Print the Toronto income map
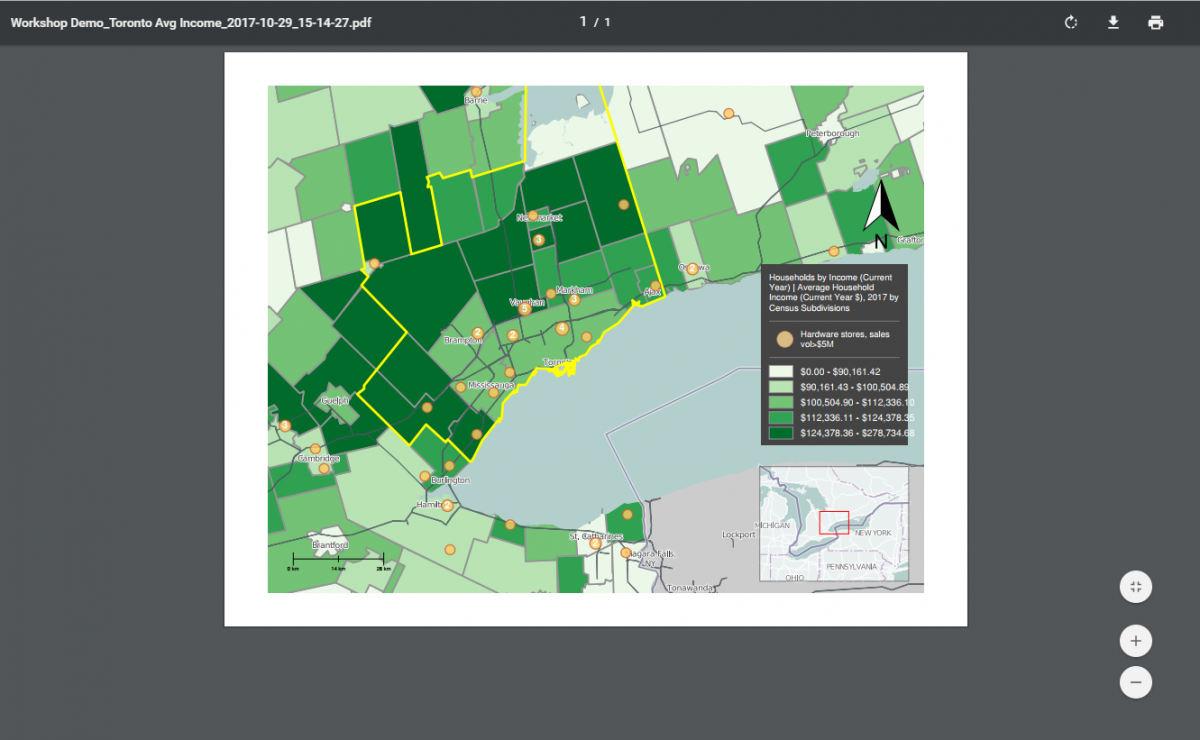The height and width of the screenshot is (740, 1200). tap(1156, 22)
